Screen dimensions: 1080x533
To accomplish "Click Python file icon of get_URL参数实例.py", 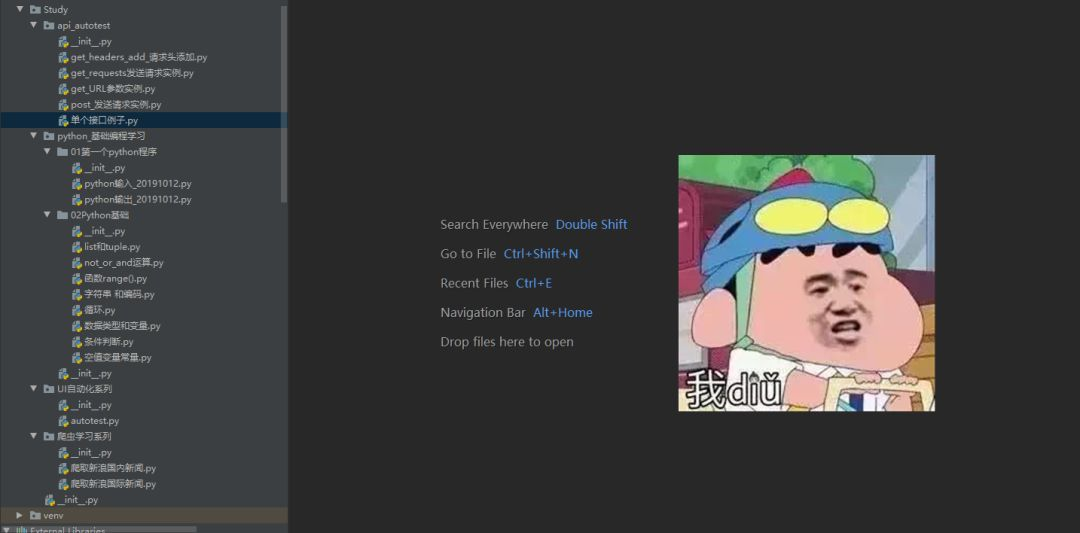I will pos(63,89).
